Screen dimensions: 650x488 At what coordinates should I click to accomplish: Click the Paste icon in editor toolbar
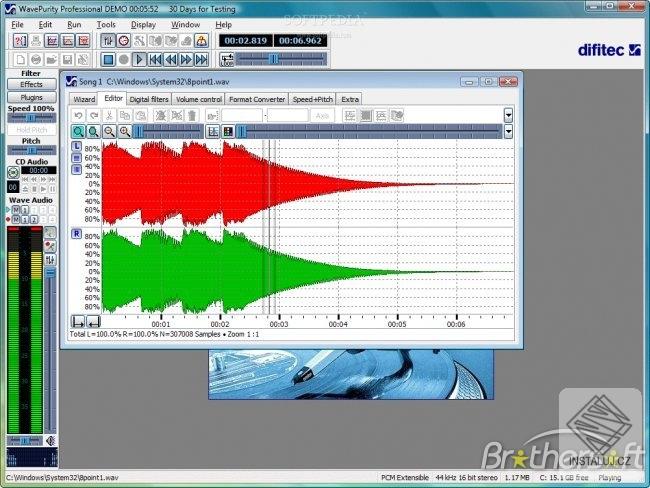141,116
